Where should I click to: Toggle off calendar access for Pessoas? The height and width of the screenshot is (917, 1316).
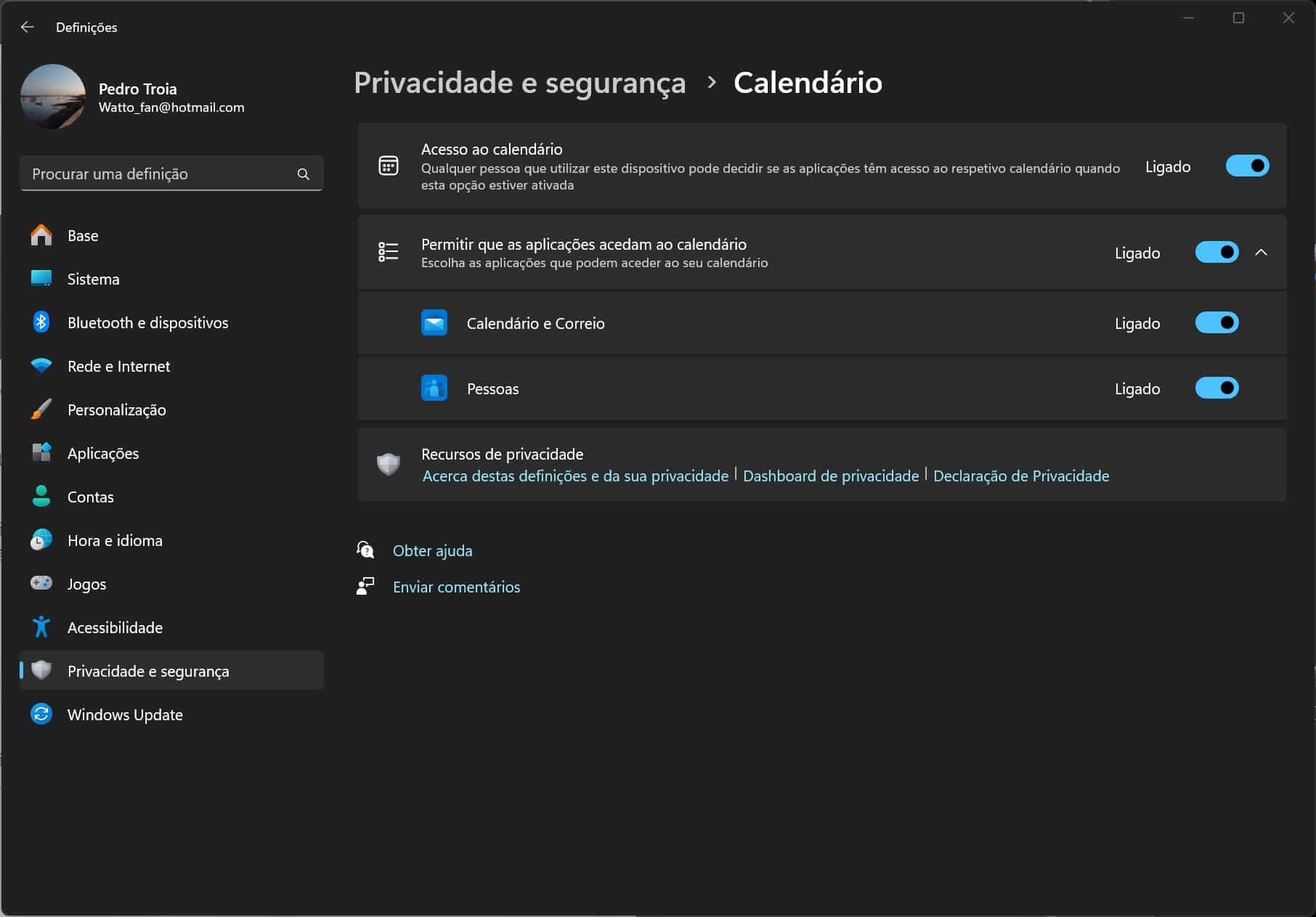(x=1217, y=388)
